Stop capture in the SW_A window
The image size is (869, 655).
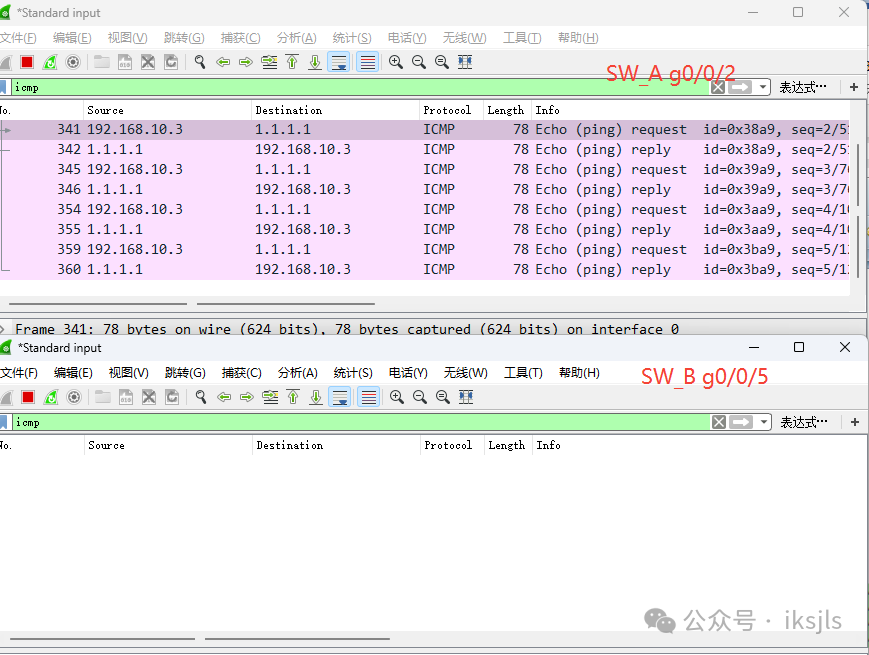click(27, 62)
